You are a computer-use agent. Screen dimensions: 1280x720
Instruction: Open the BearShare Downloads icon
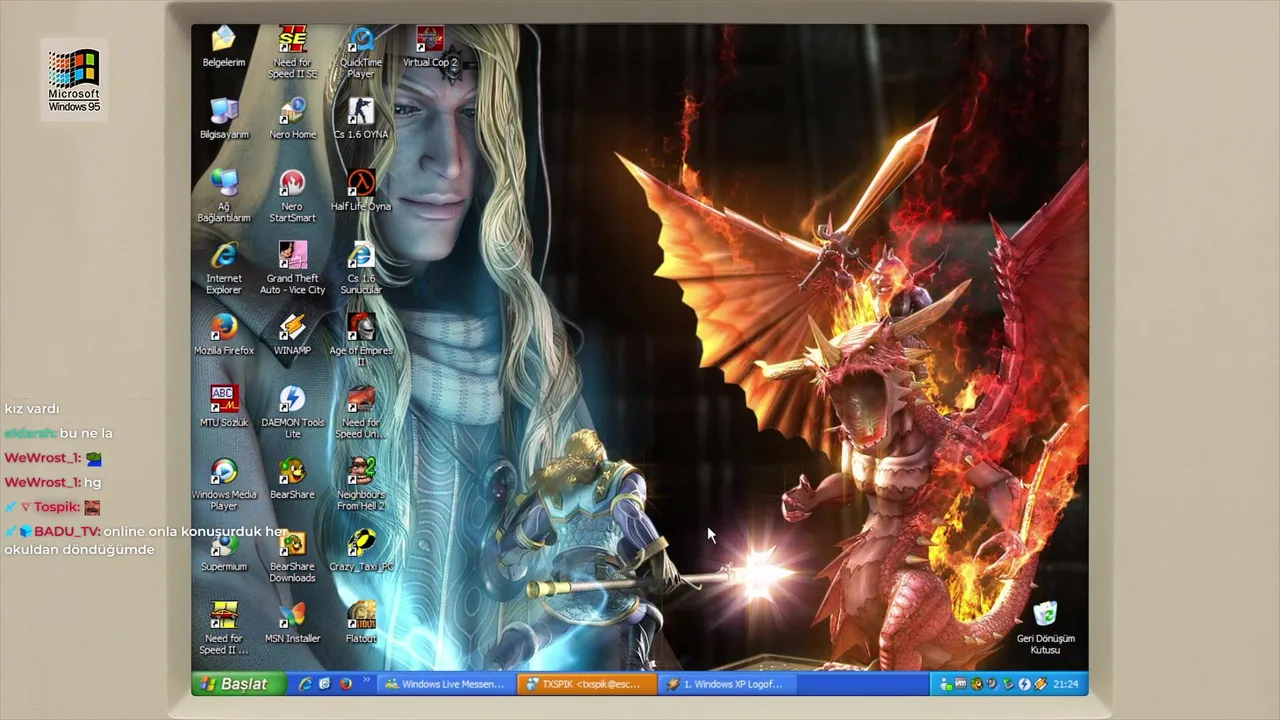(292, 557)
